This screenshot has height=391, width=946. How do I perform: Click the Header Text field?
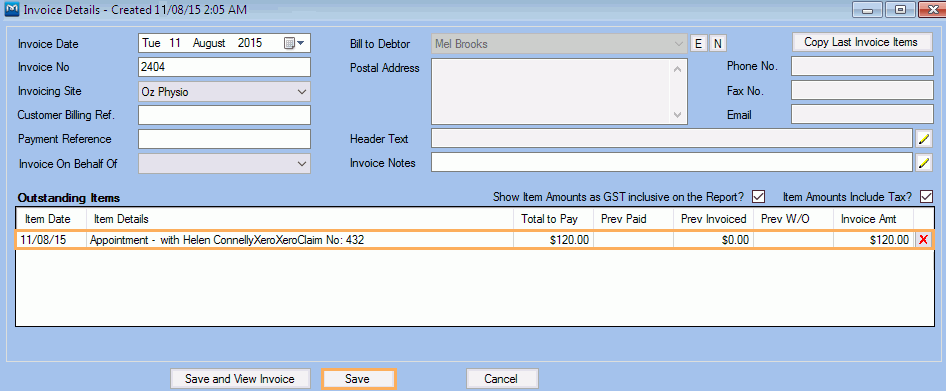coord(671,139)
